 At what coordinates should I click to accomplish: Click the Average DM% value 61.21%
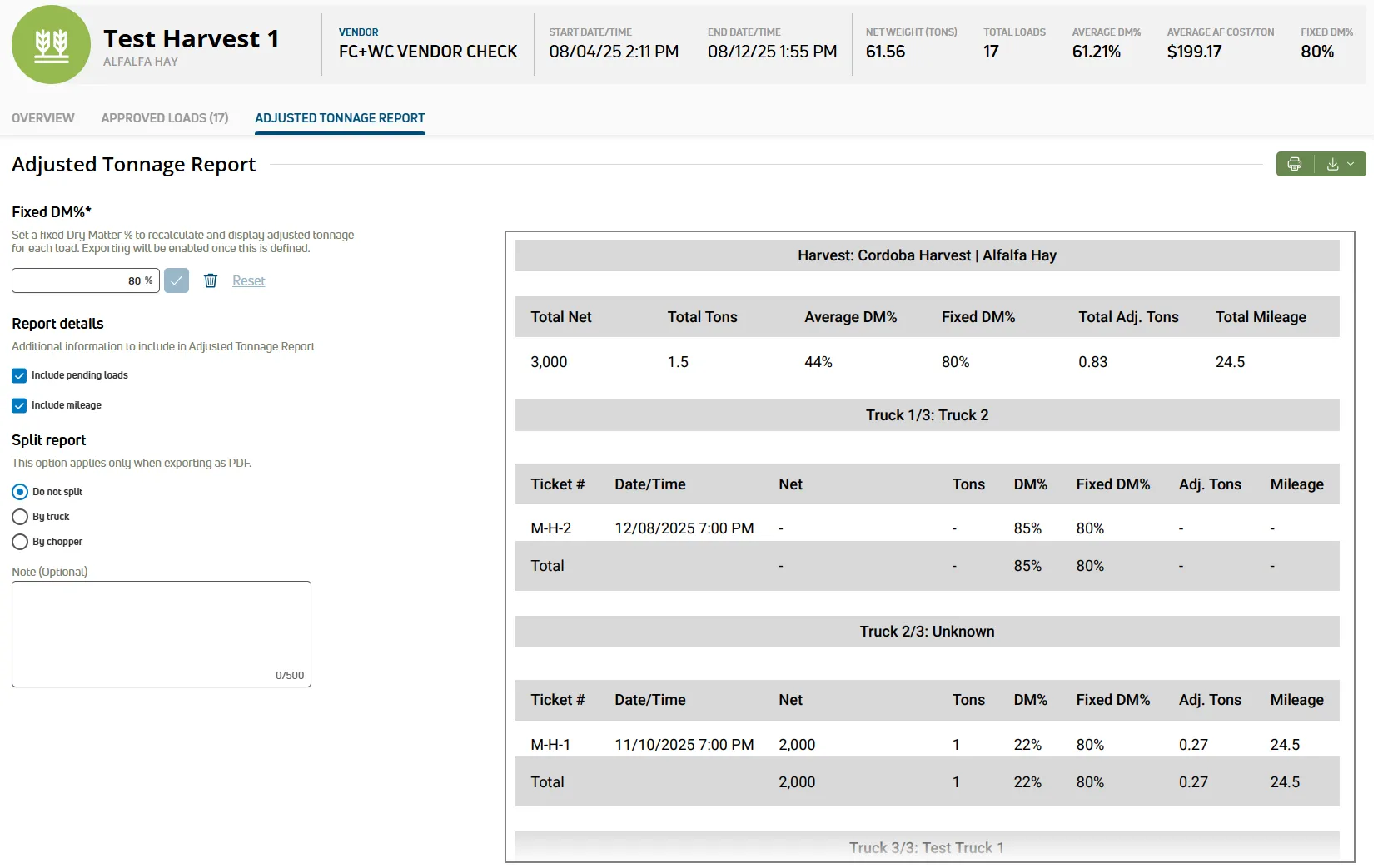click(x=1097, y=52)
